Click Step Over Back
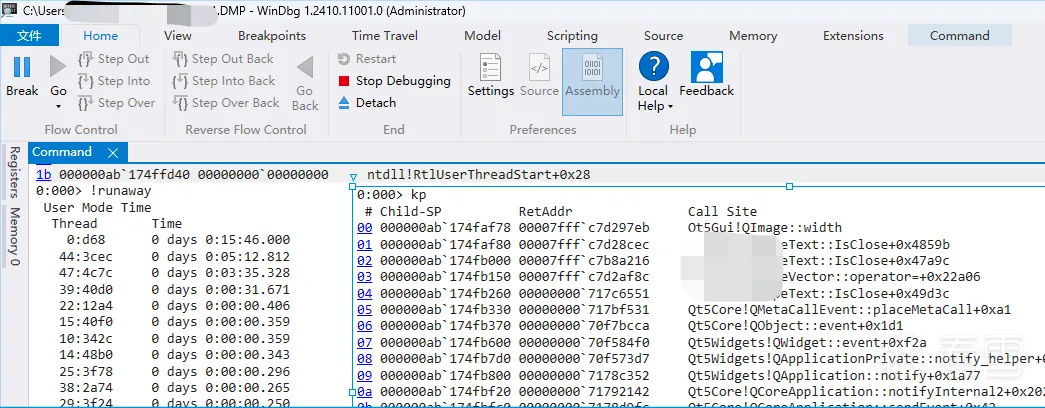The image size is (1045, 408). [226, 103]
